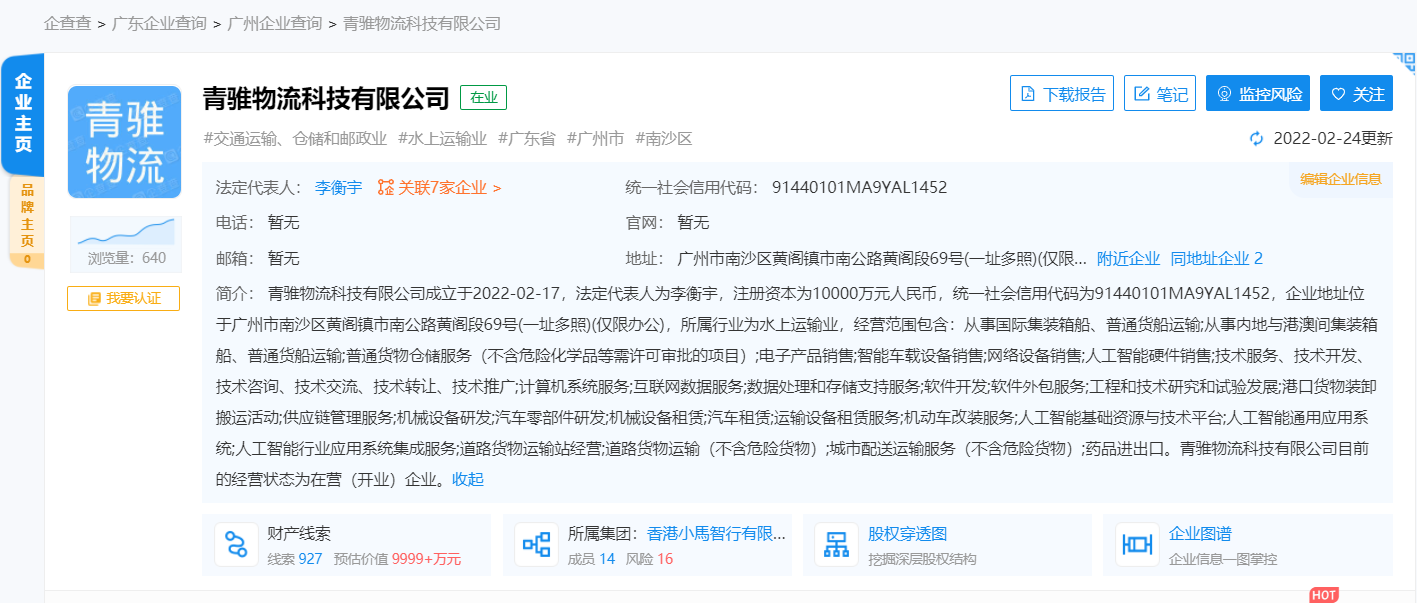Open 广东企业查询 breadcrumb link
Image resolution: width=1417 pixels, height=603 pixels.
point(159,23)
